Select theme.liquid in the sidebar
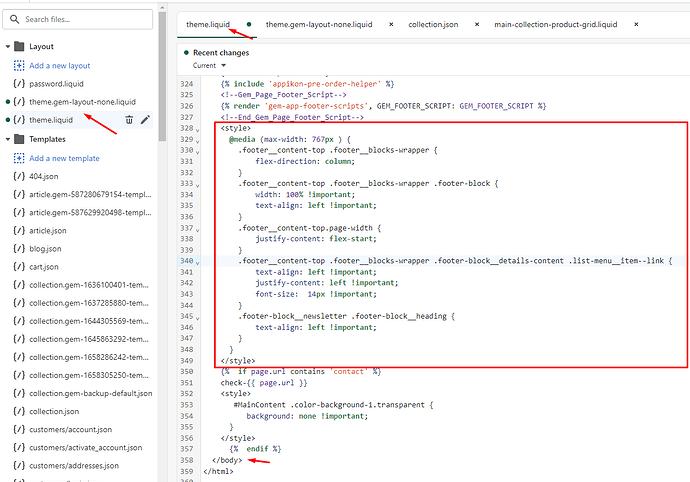This screenshot has width=690, height=482. pyautogui.click(x=51, y=120)
